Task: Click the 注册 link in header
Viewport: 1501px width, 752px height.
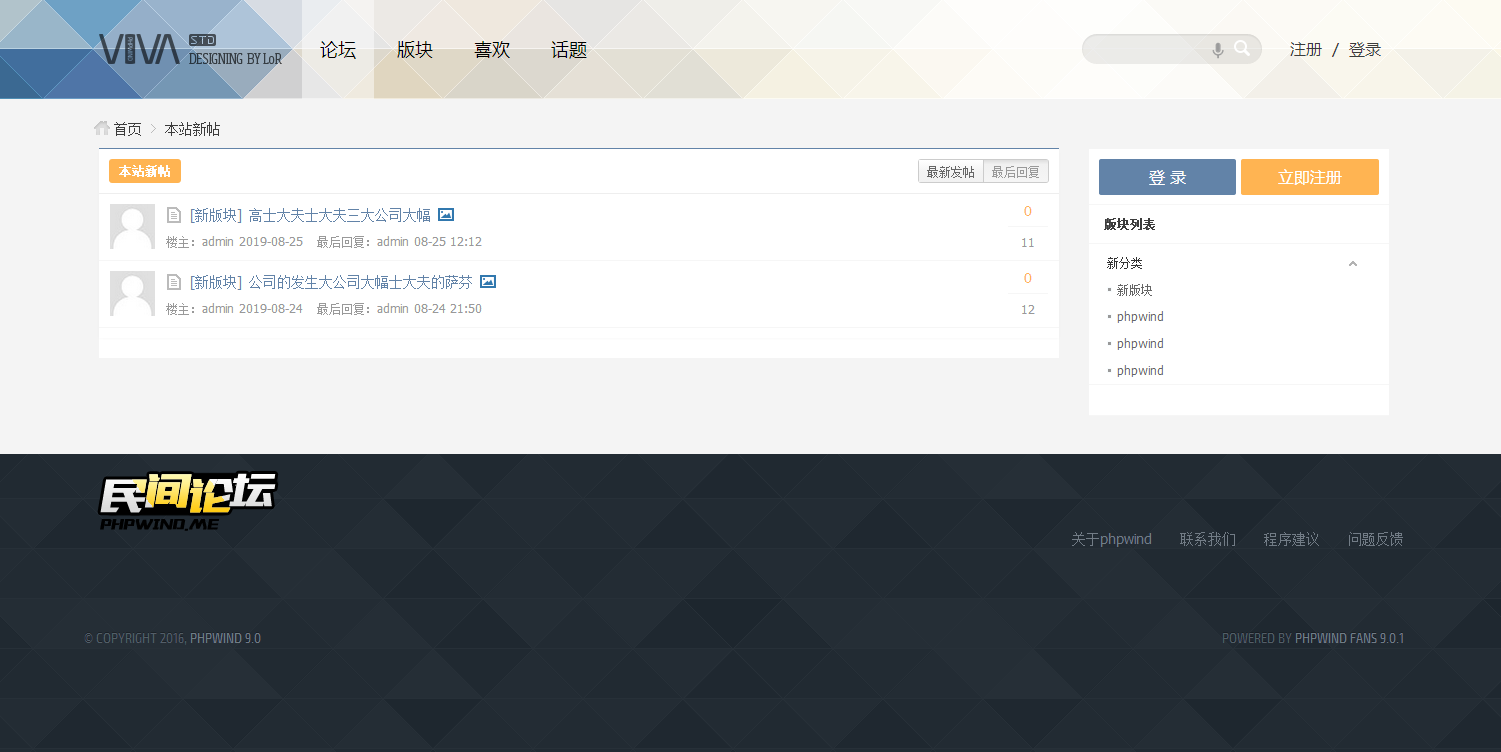Action: (1306, 49)
